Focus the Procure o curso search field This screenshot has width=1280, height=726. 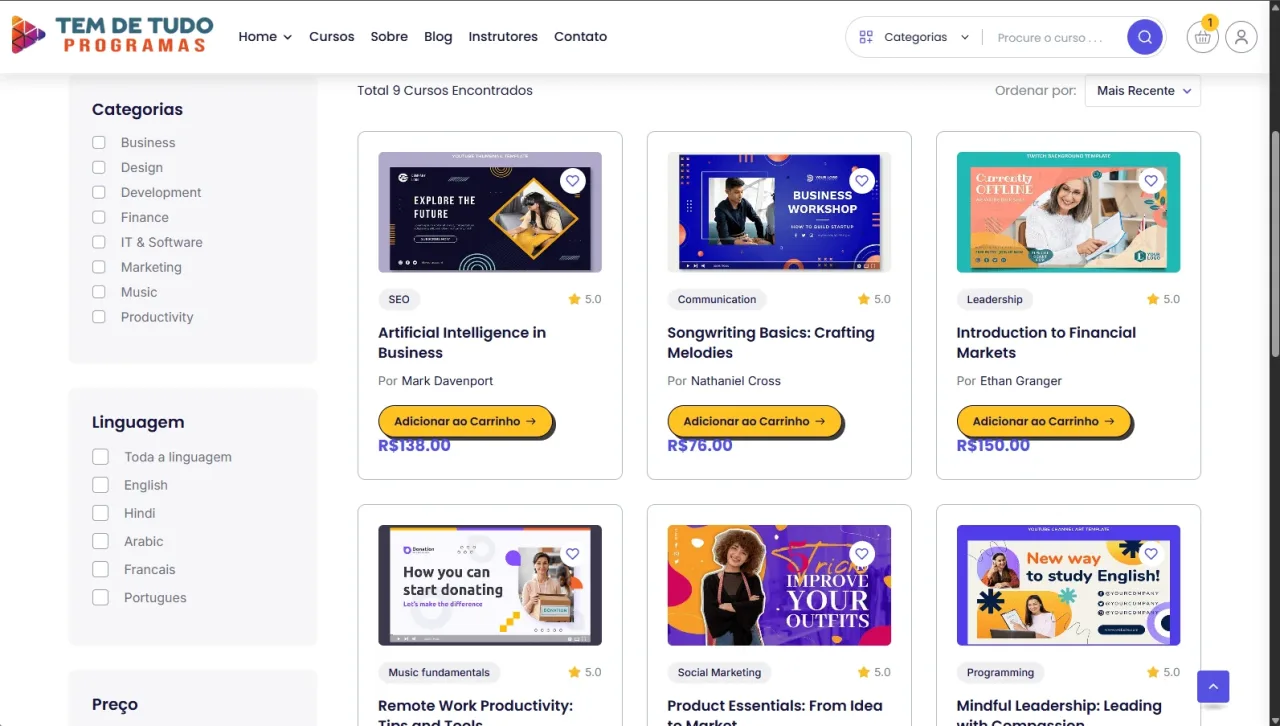tap(1055, 37)
